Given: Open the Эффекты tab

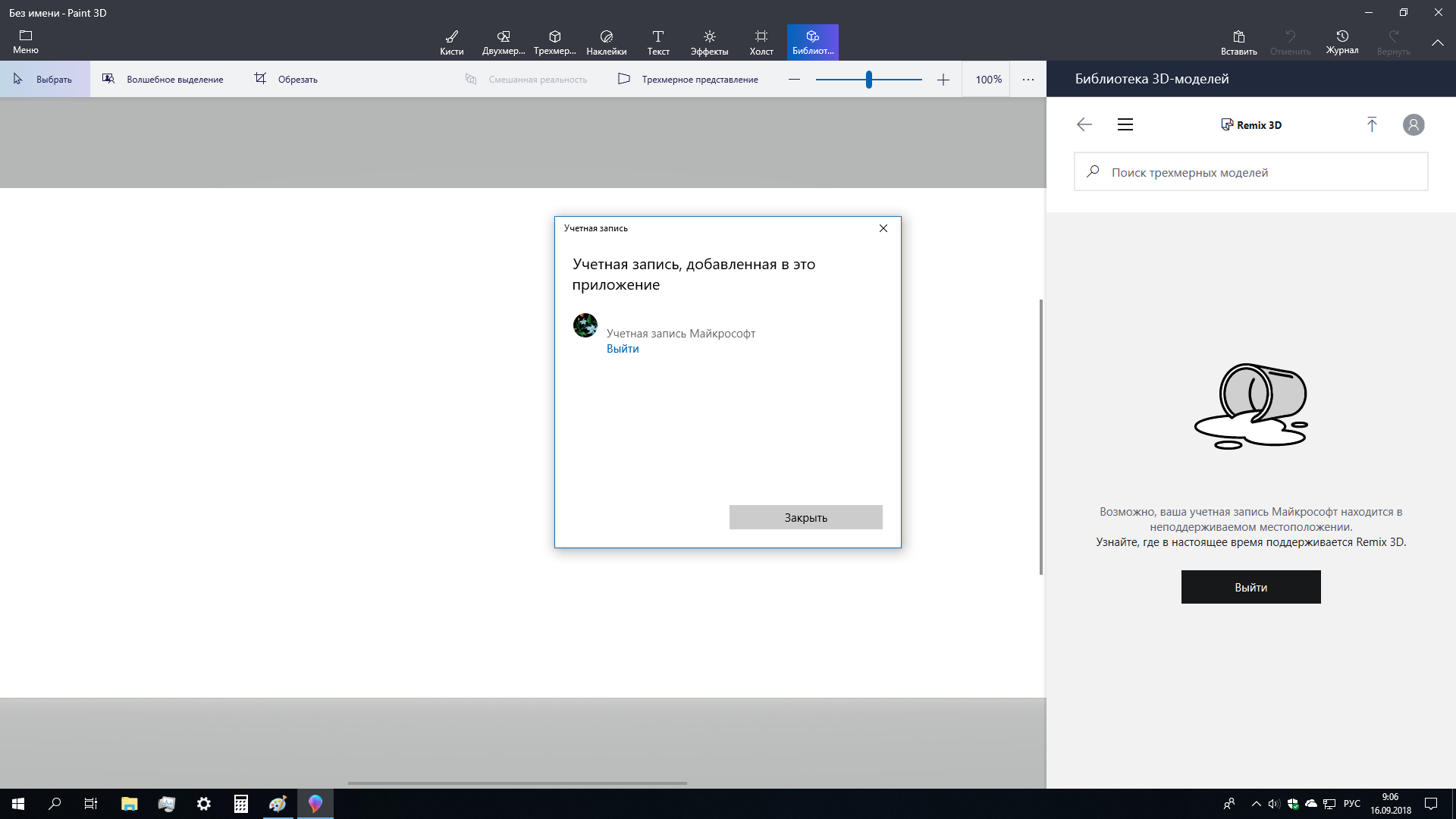Looking at the screenshot, I should tap(710, 42).
